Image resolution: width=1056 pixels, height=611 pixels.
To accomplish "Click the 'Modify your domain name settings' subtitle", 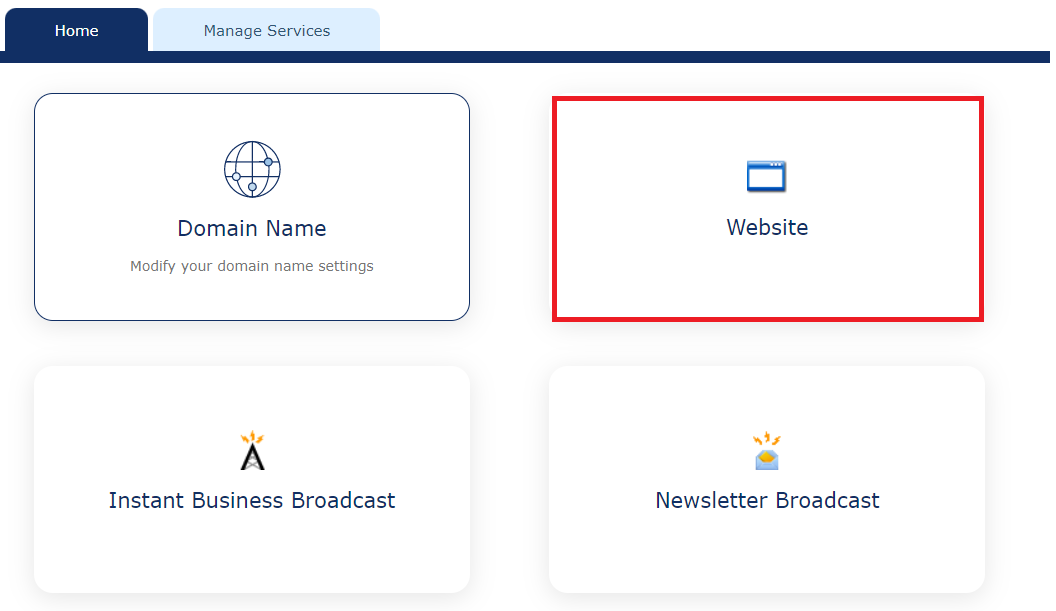I will click(251, 265).
